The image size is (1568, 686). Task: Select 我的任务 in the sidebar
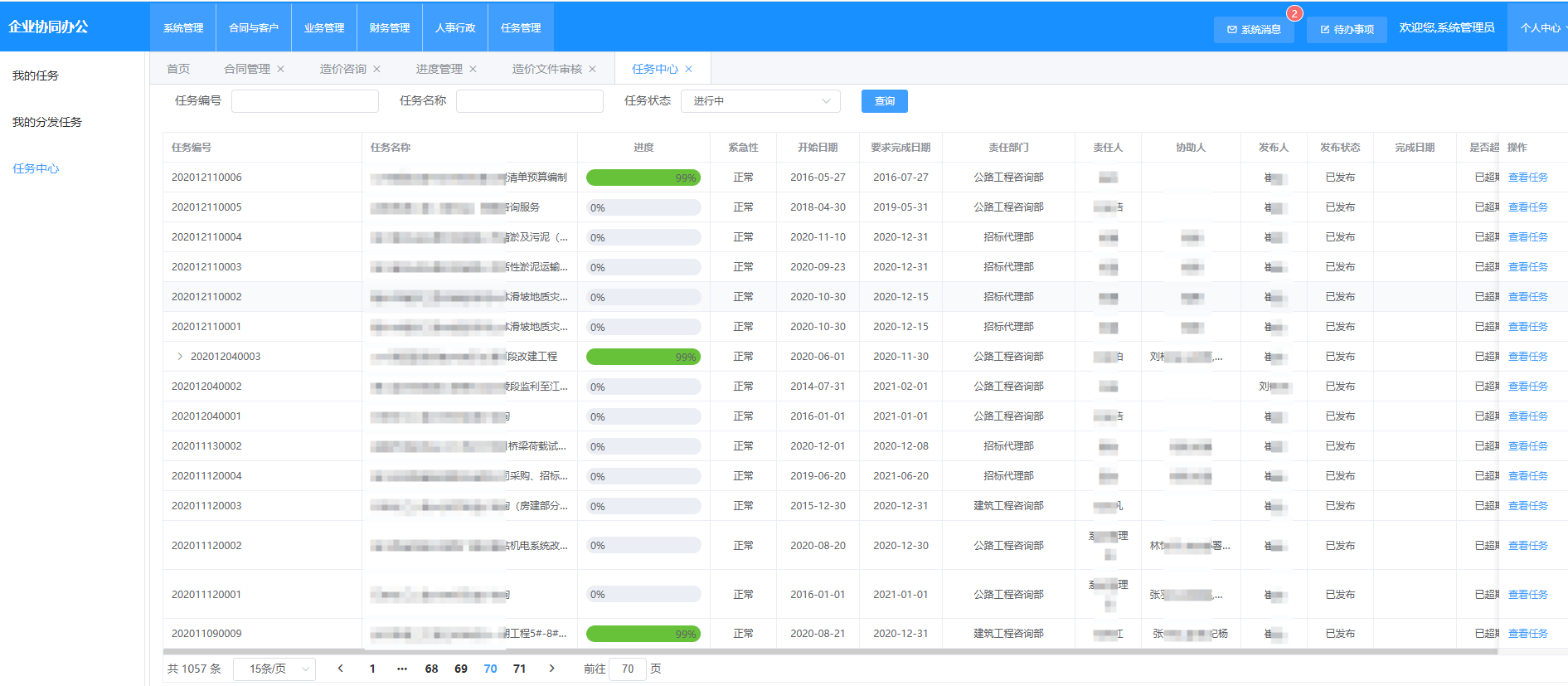pos(36,75)
